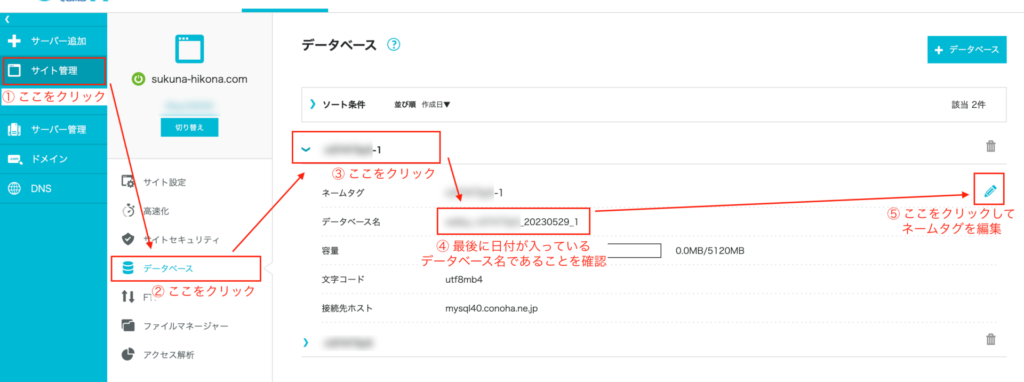
Task: Click the sukuna-hikona.com site name
Action: [199, 80]
